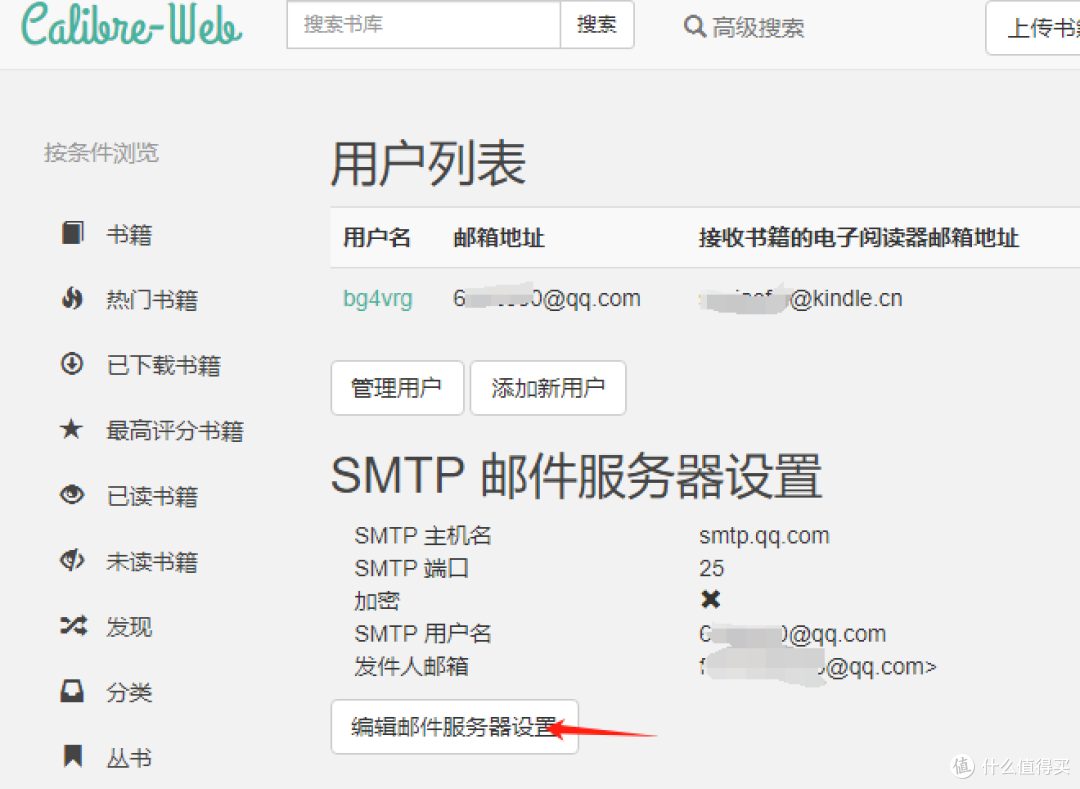Open 已读书籍 in the sidebar
The height and width of the screenshot is (789, 1080).
[x=152, y=496]
